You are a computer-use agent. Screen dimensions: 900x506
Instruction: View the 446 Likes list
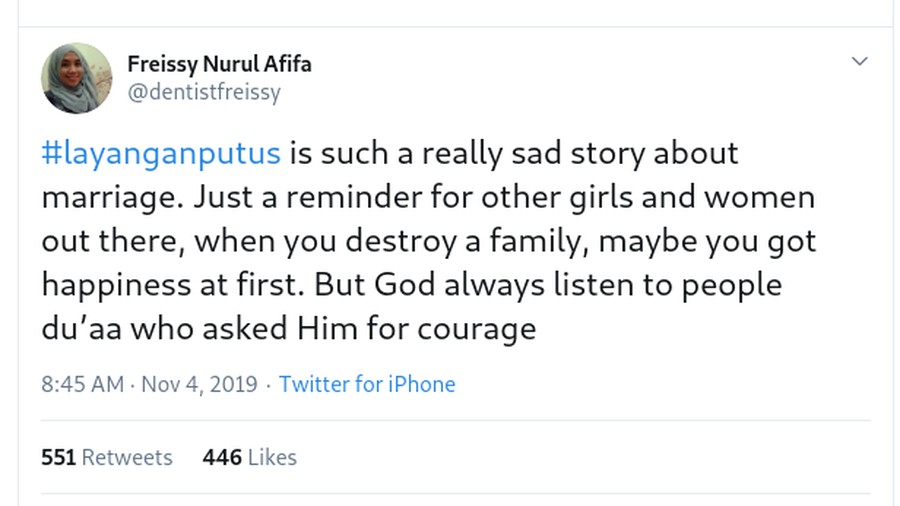click(x=250, y=457)
